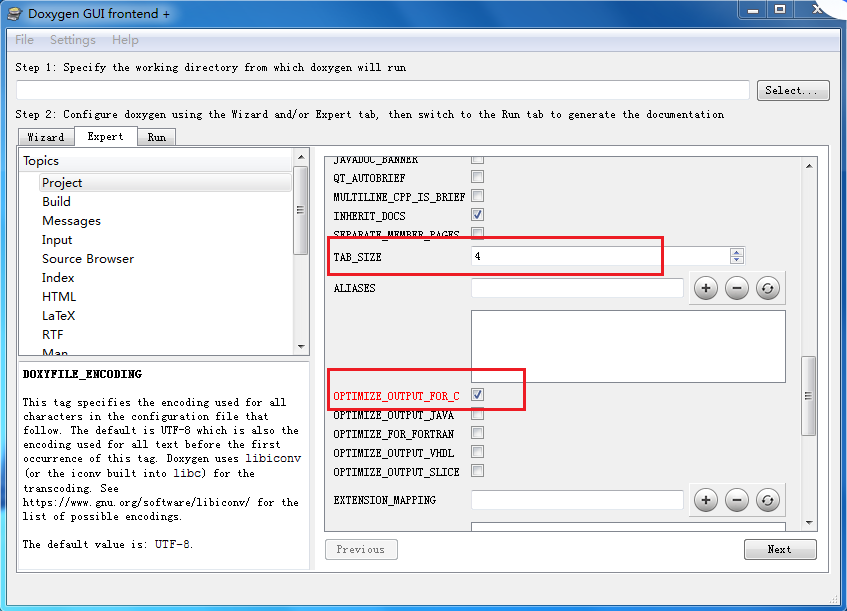
Task: Open the Help menu
Action: 125,40
